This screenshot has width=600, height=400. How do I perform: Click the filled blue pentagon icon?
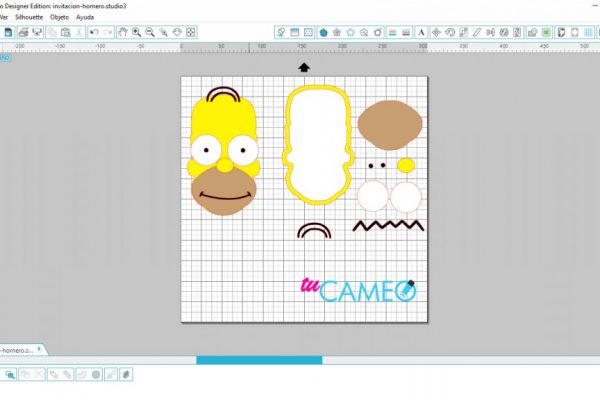coord(323,33)
